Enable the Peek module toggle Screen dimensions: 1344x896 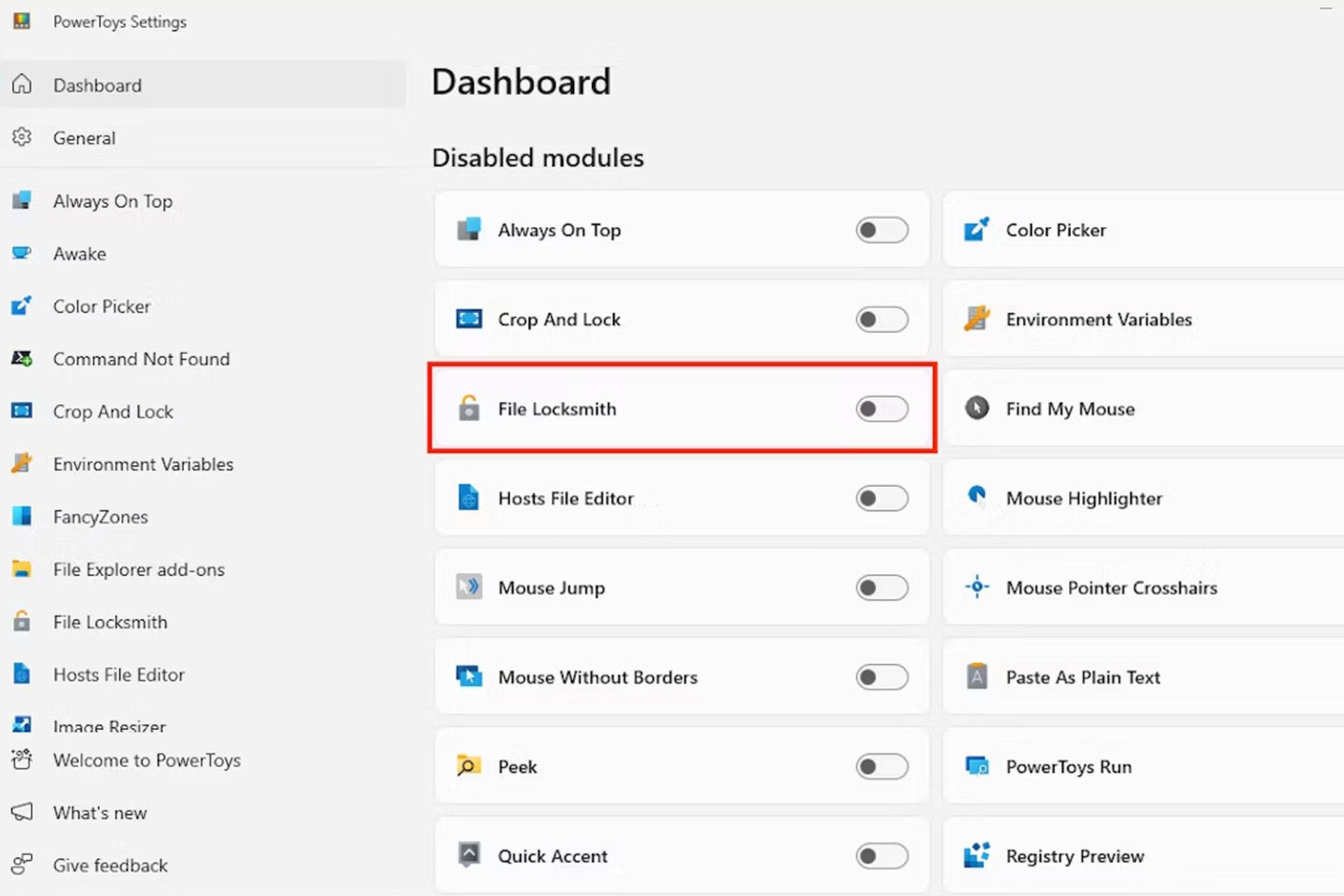pyautogui.click(x=881, y=766)
